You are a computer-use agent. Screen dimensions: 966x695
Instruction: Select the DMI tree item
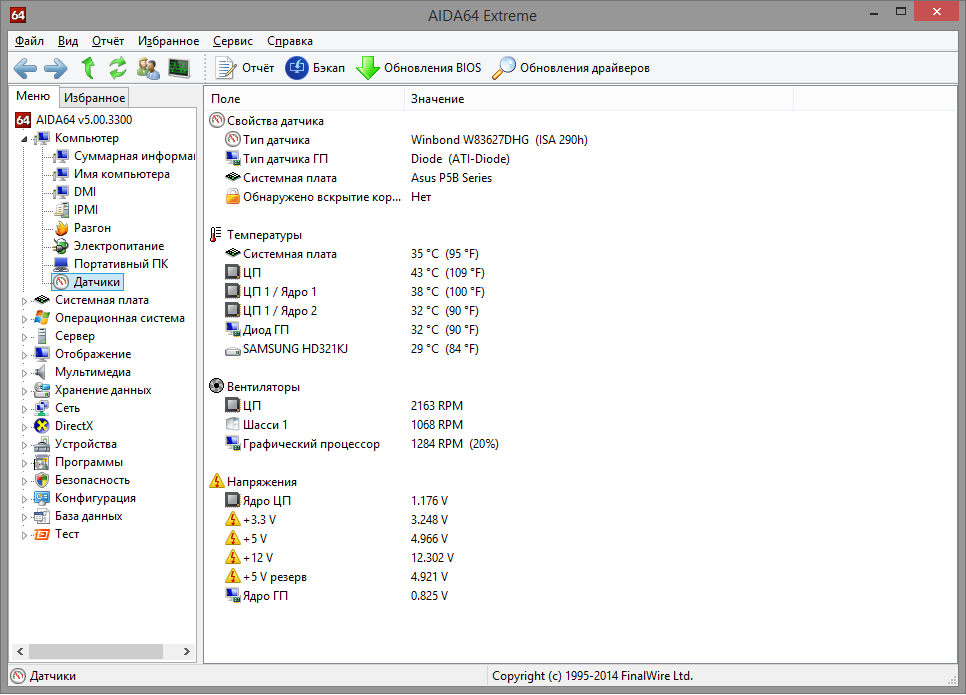(85, 192)
